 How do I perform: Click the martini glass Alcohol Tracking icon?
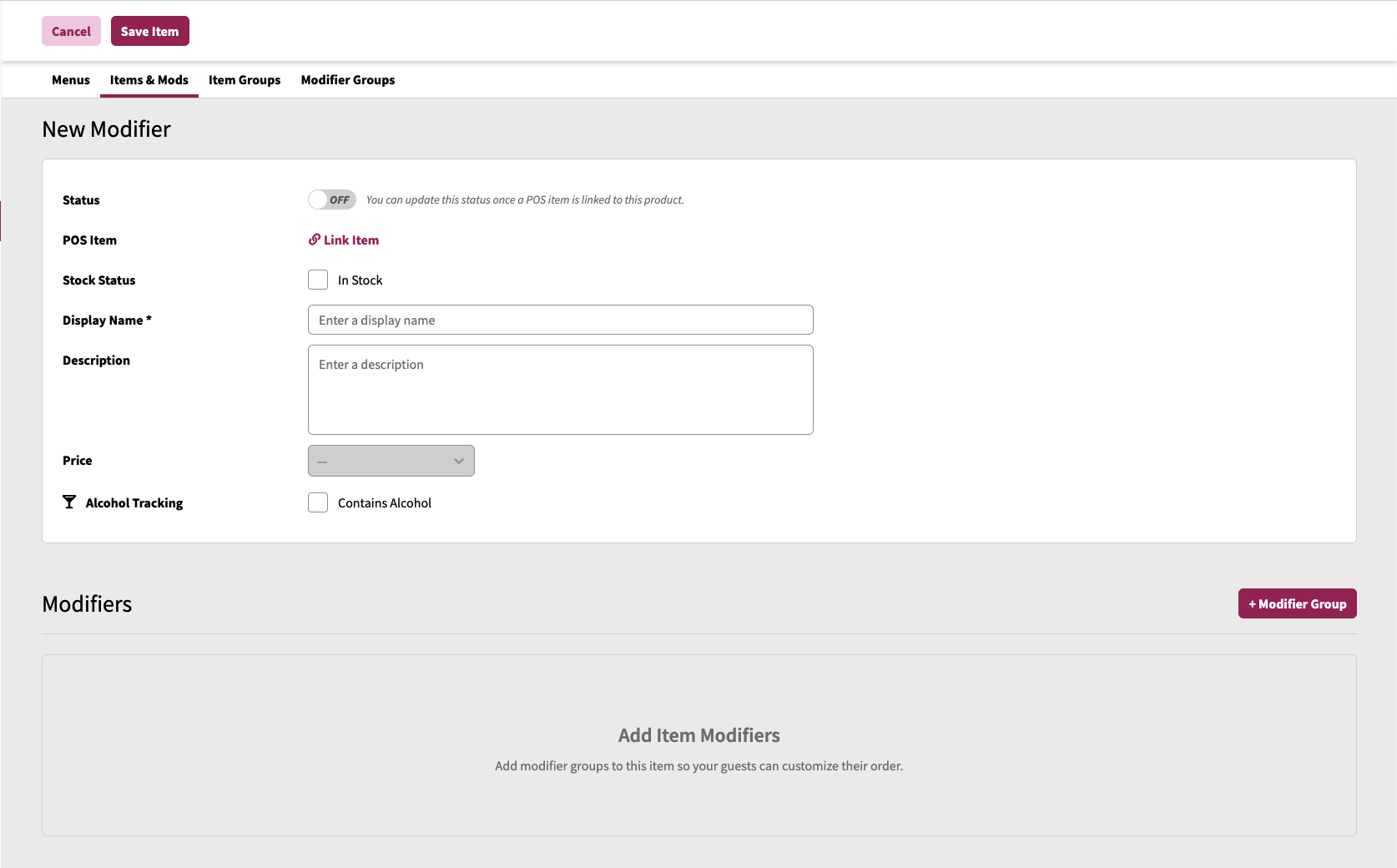click(x=69, y=502)
